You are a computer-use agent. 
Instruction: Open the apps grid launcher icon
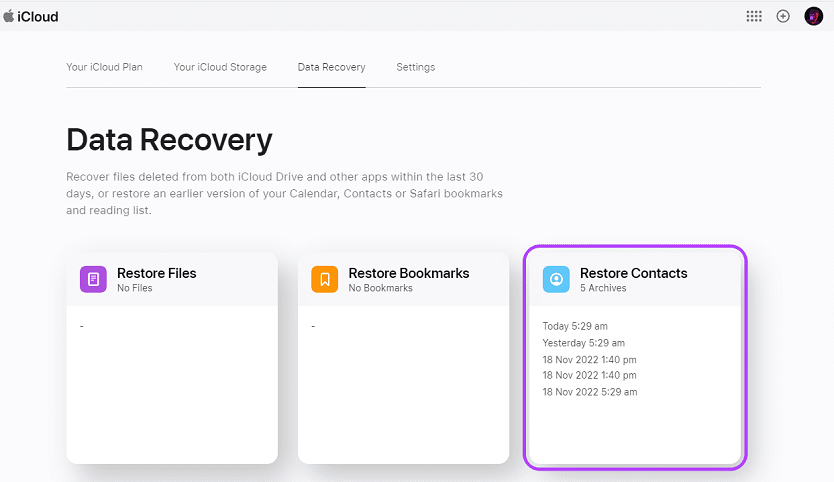tap(754, 16)
